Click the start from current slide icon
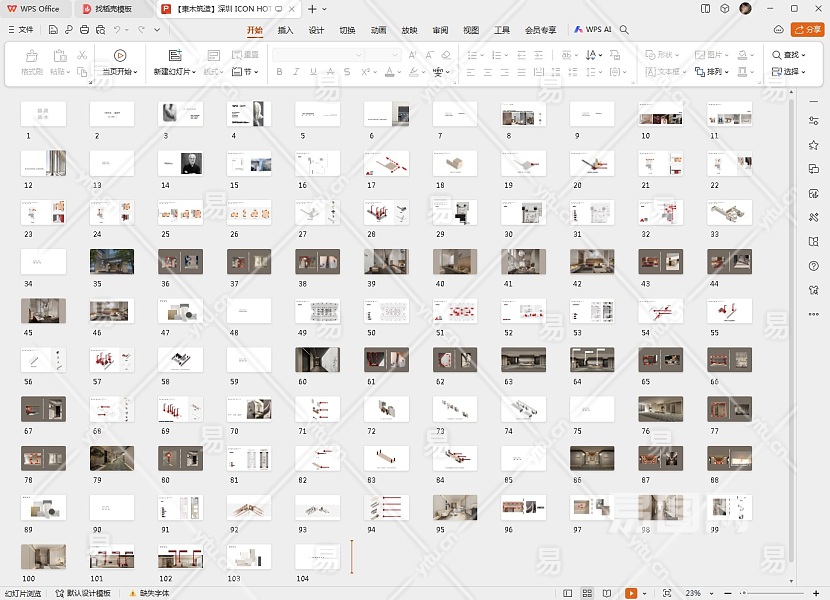830x600 pixels. coord(120,56)
